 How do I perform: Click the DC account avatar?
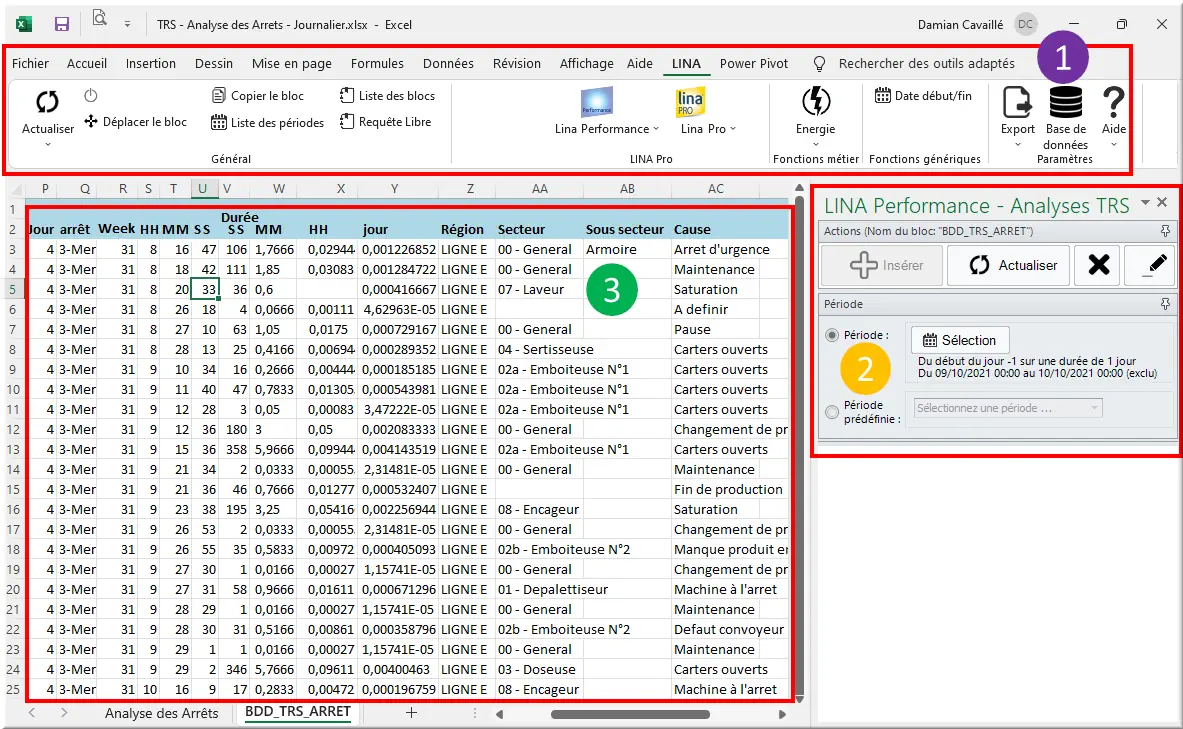pyautogui.click(x=1025, y=24)
